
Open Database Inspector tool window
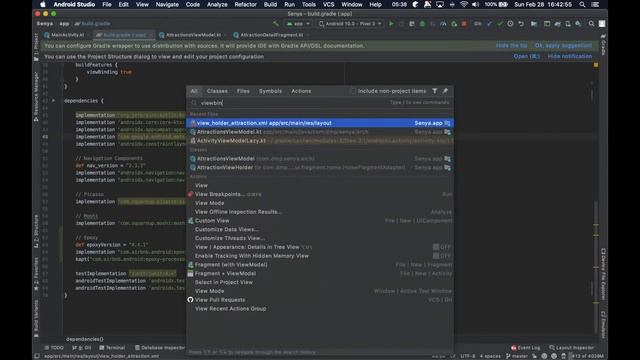pyautogui.click(x=160, y=348)
